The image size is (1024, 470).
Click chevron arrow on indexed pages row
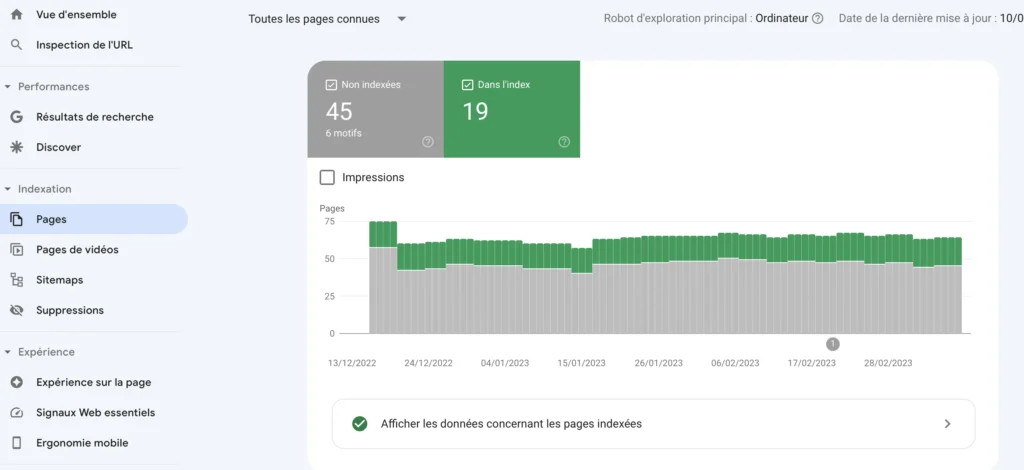click(948, 424)
